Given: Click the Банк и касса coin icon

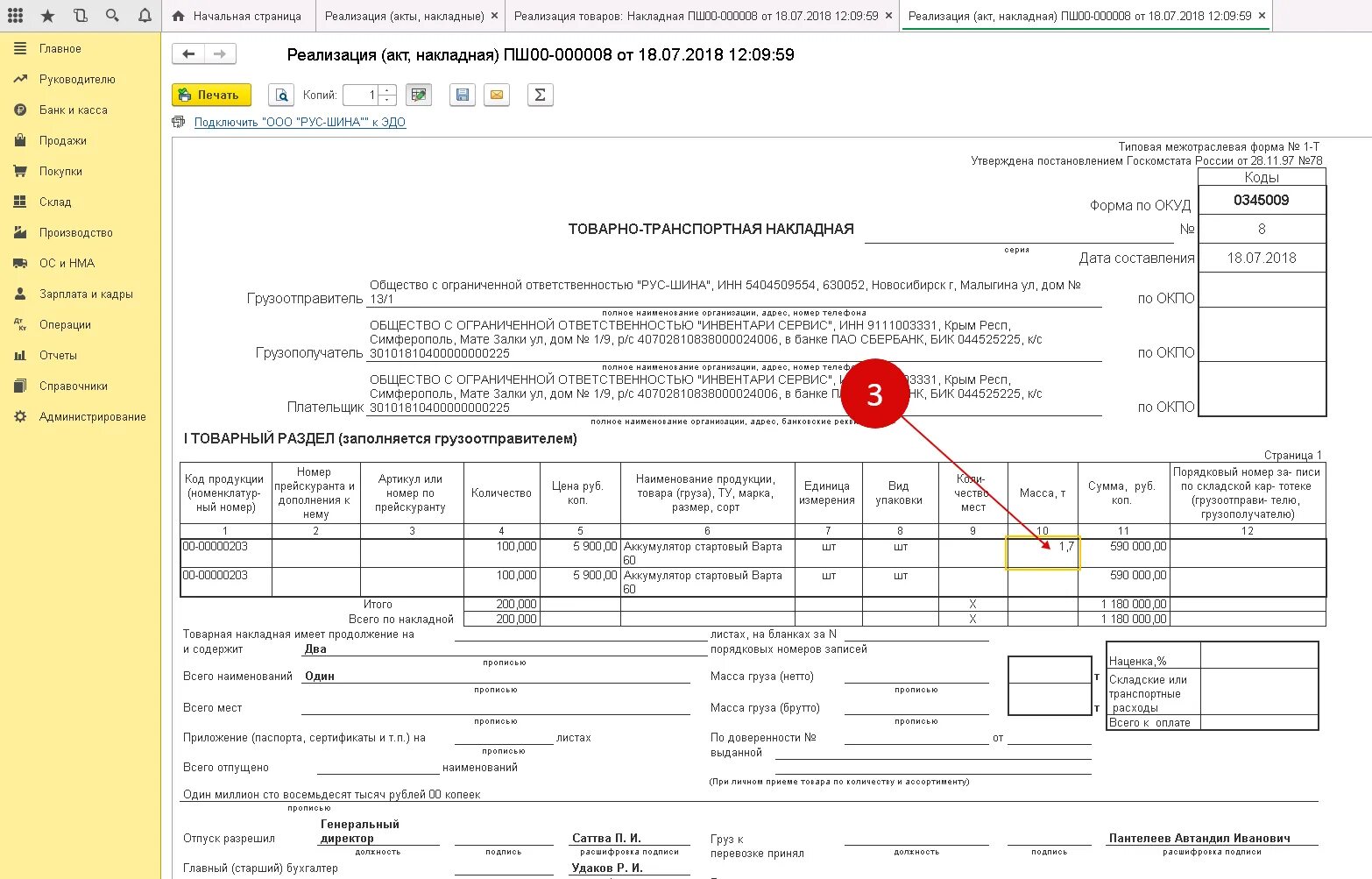Looking at the screenshot, I should point(20,110).
